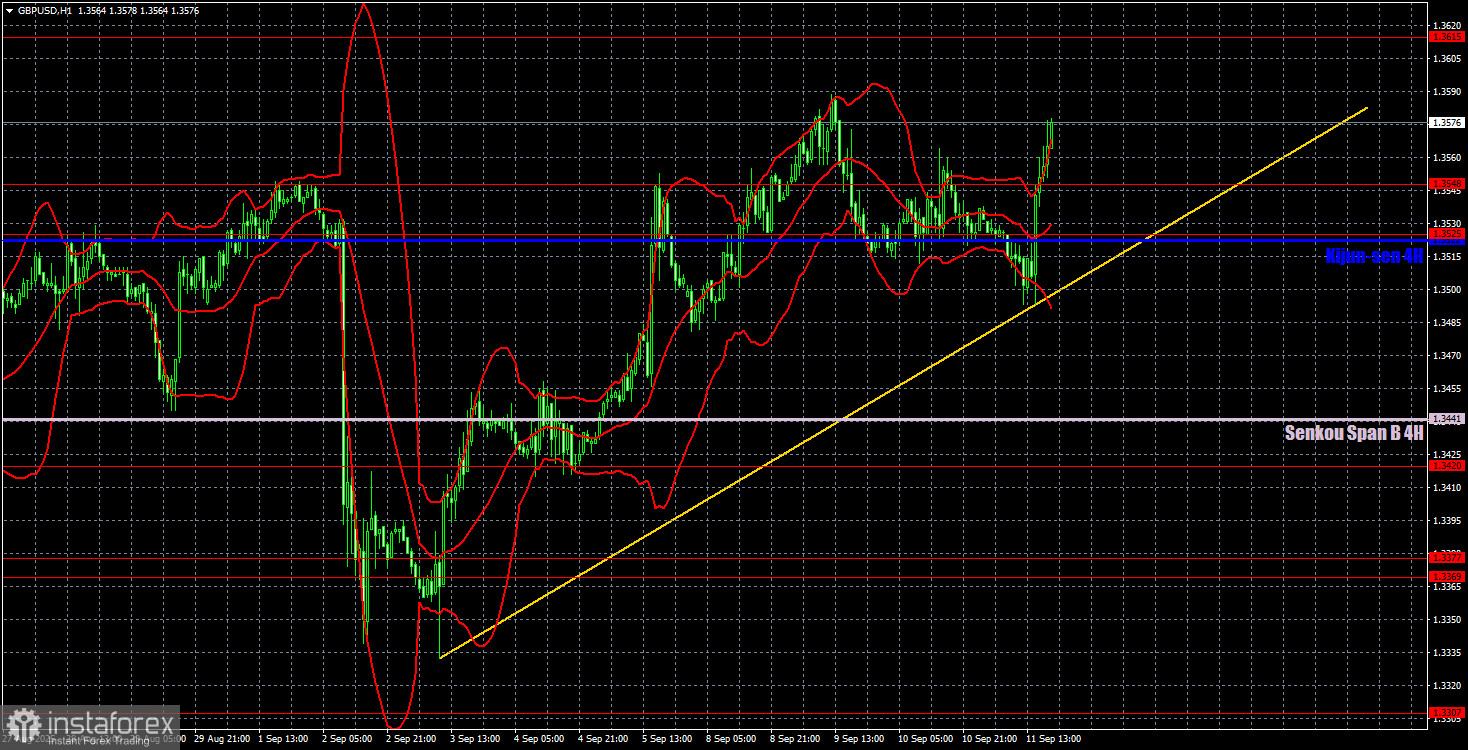Click the chart menu triangle beside GBPUSD,H1
The width and height of the screenshot is (1468, 750).
pos(9,9)
